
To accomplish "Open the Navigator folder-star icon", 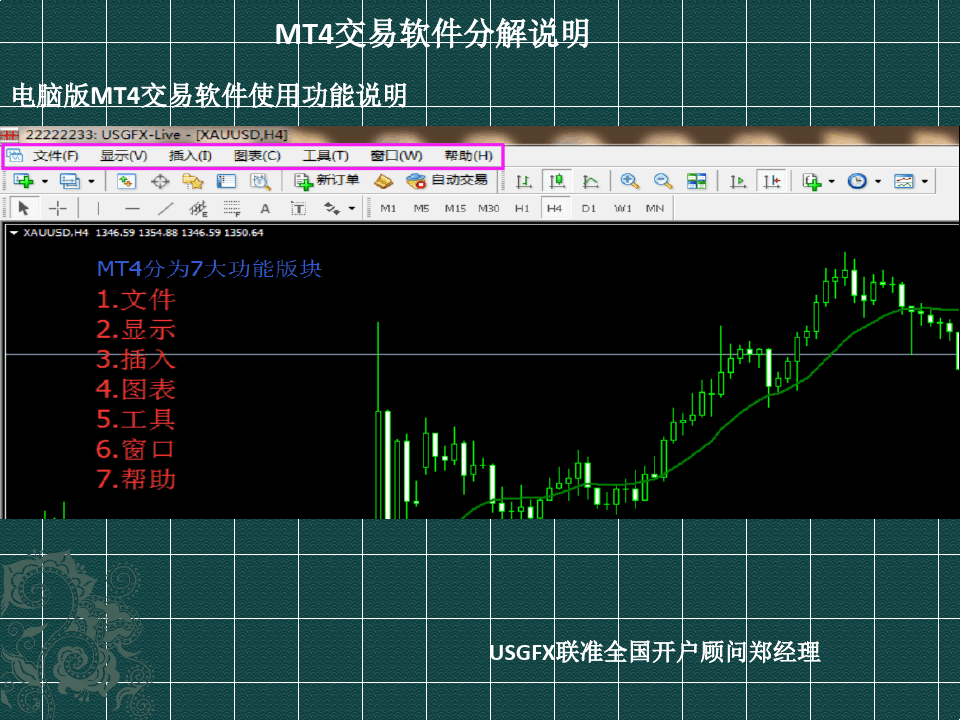I will (192, 181).
